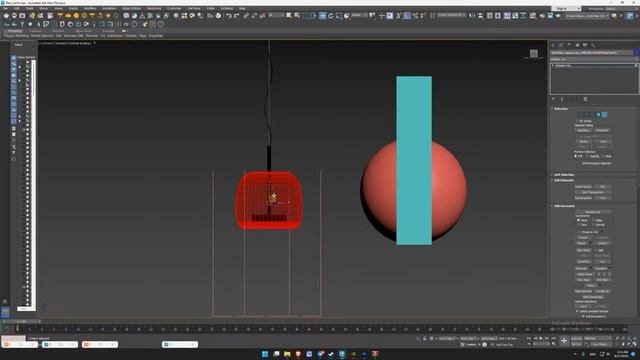
Task: Open the File menu
Action: (x=5, y=8)
